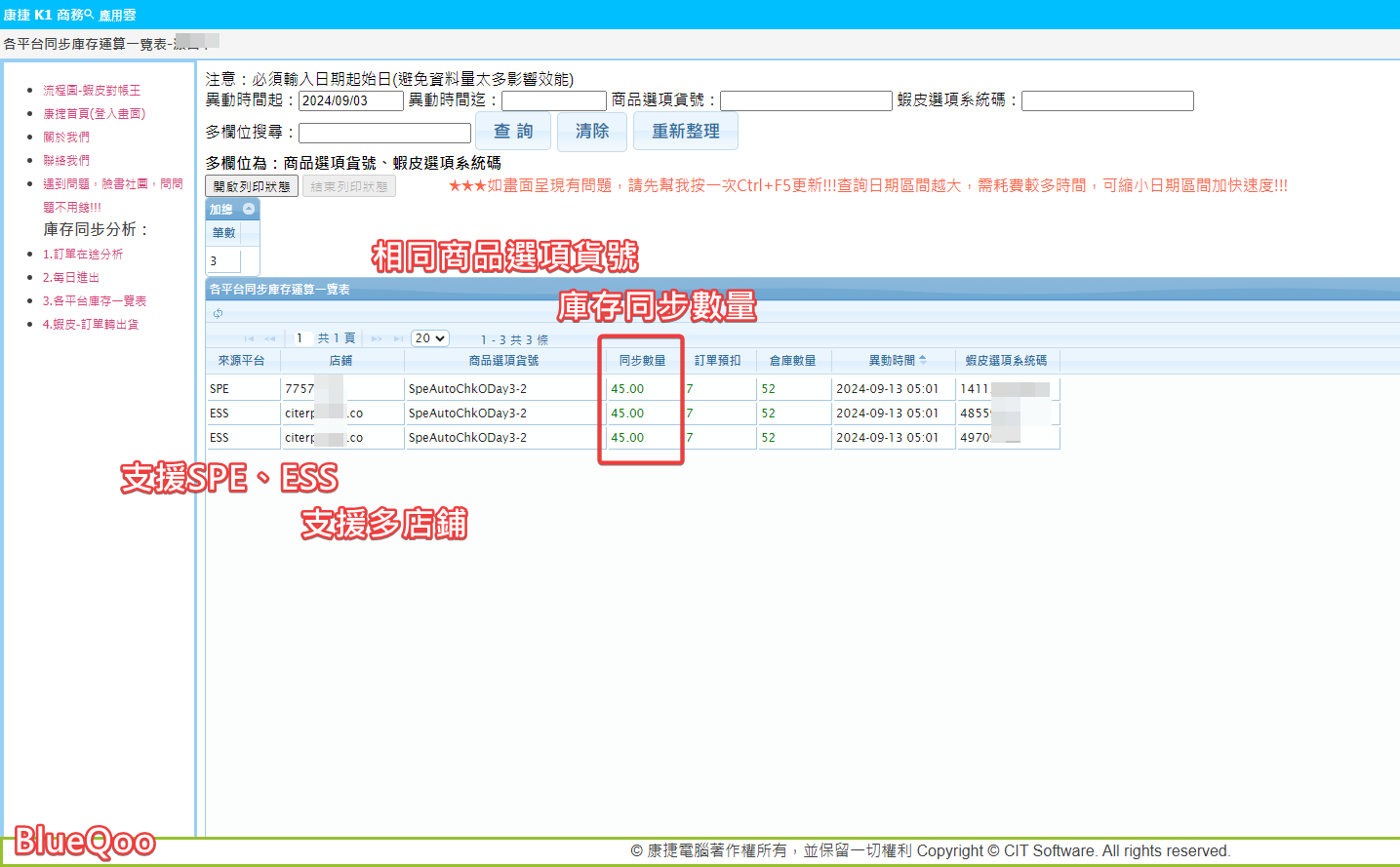
Task: Click the 異動時間迄 date input field
Action: (x=553, y=100)
